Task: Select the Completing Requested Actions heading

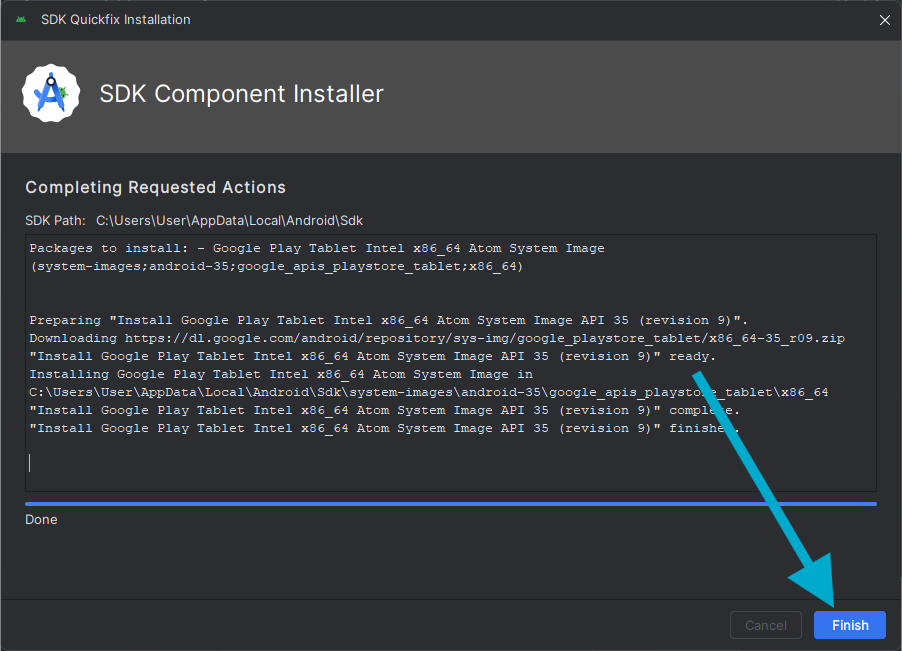Action: coord(155,187)
